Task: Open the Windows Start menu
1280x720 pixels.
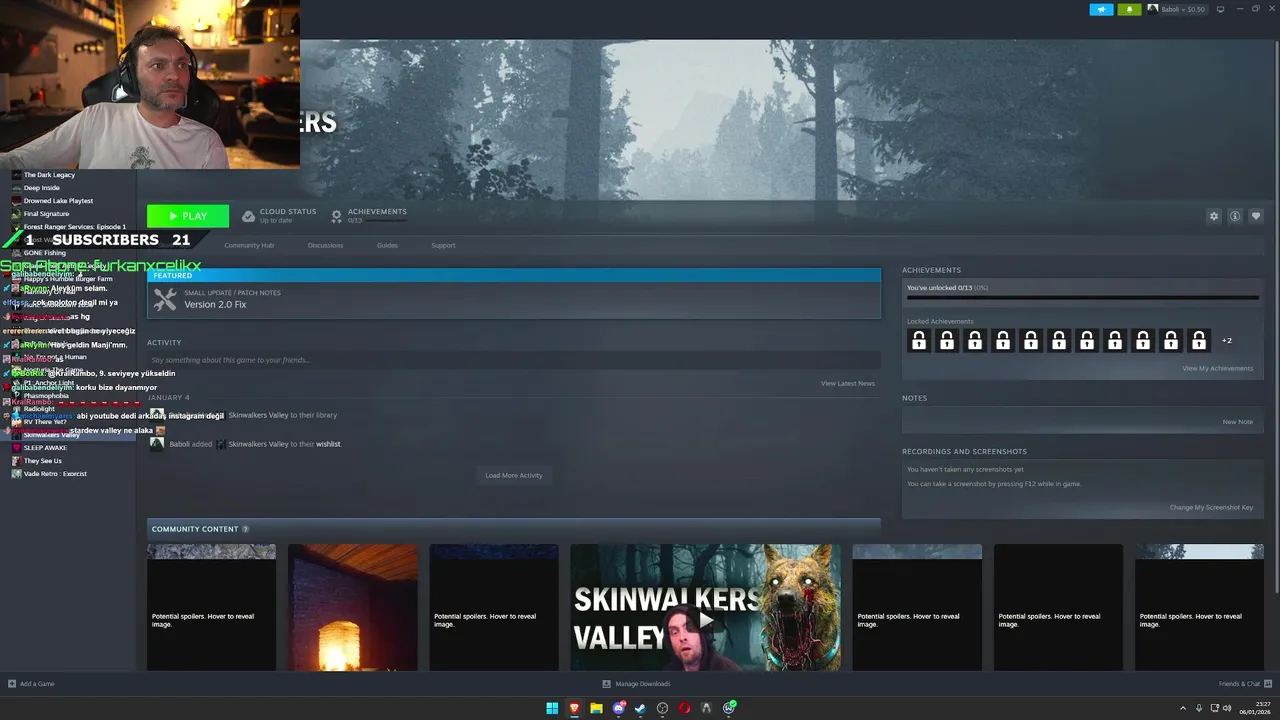Action: coord(552,708)
